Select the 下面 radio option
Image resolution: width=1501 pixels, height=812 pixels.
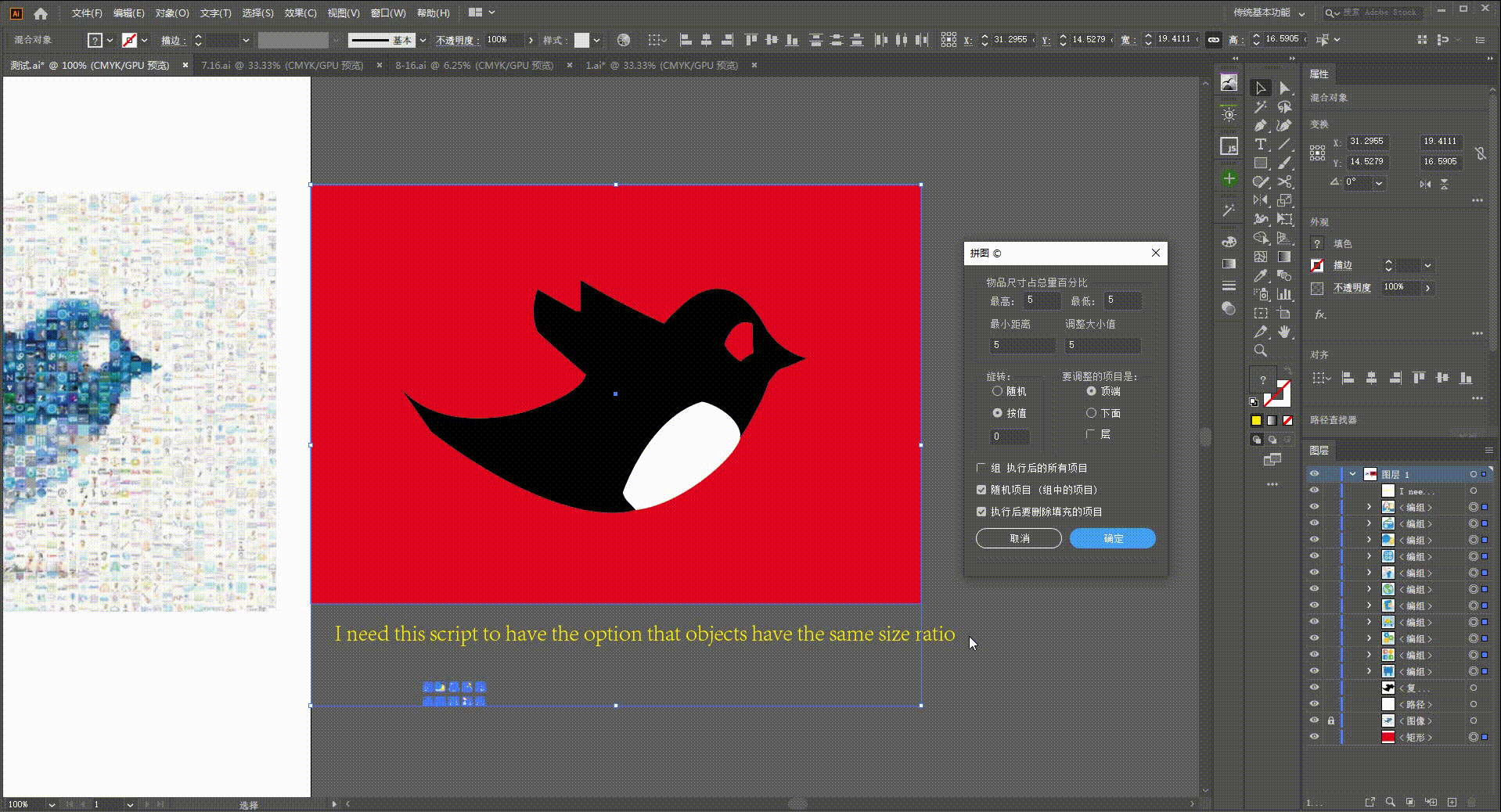1091,413
